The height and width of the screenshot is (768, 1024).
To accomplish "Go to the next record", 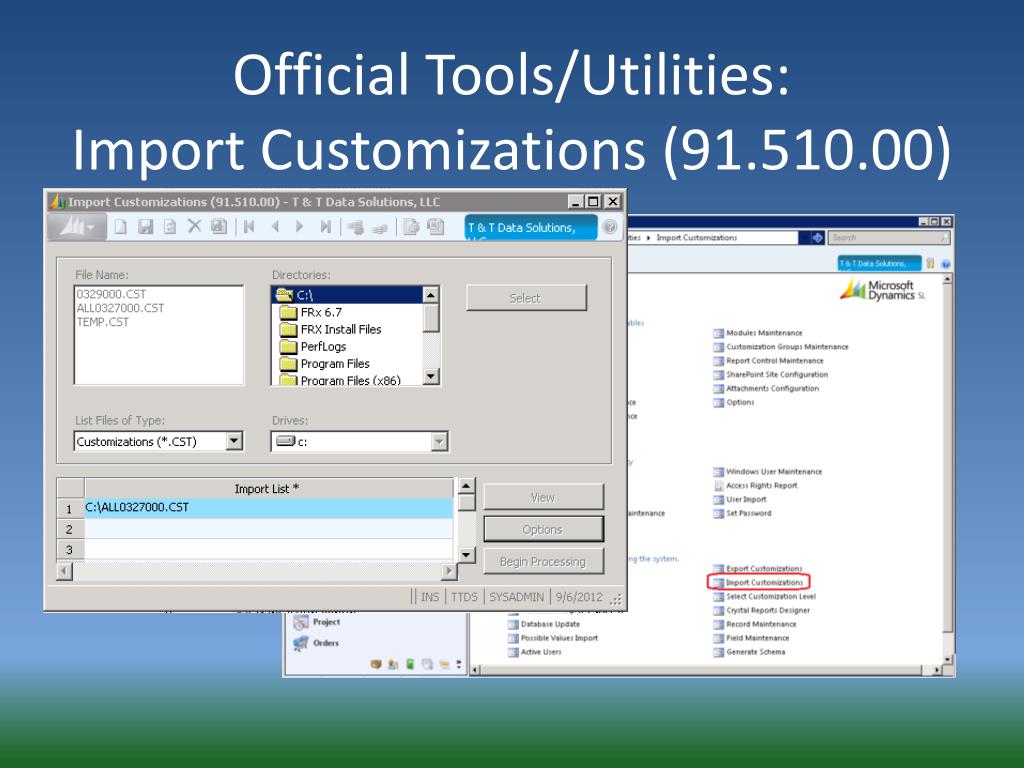I will (300, 227).
